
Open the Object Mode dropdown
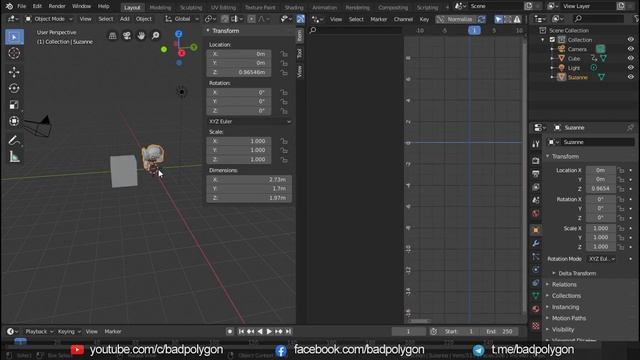49,19
